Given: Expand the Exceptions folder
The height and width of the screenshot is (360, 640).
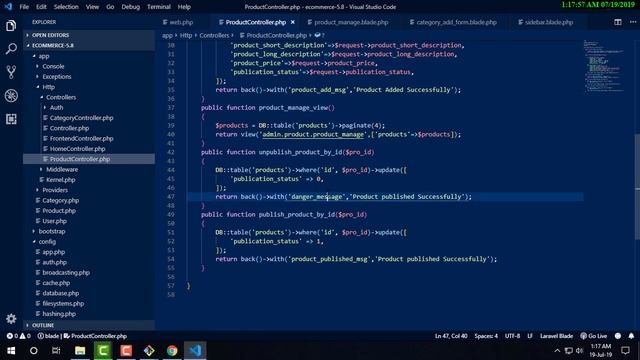Looking at the screenshot, I should [x=56, y=76].
